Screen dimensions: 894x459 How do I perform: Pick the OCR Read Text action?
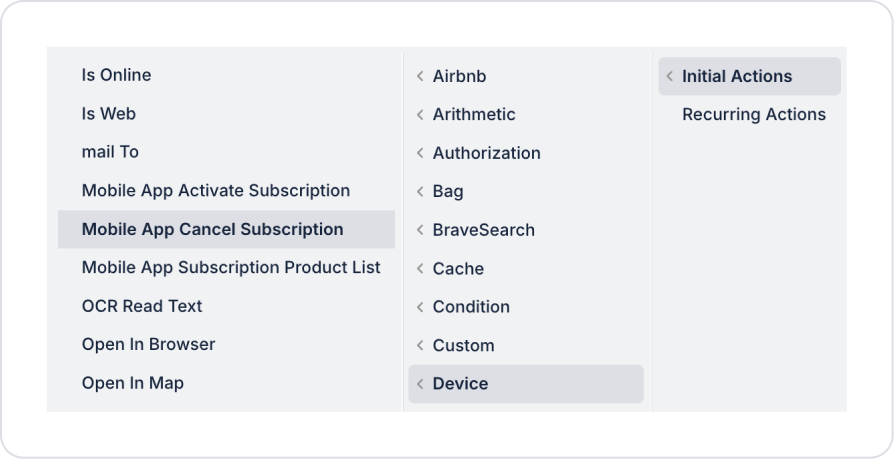click(x=142, y=306)
